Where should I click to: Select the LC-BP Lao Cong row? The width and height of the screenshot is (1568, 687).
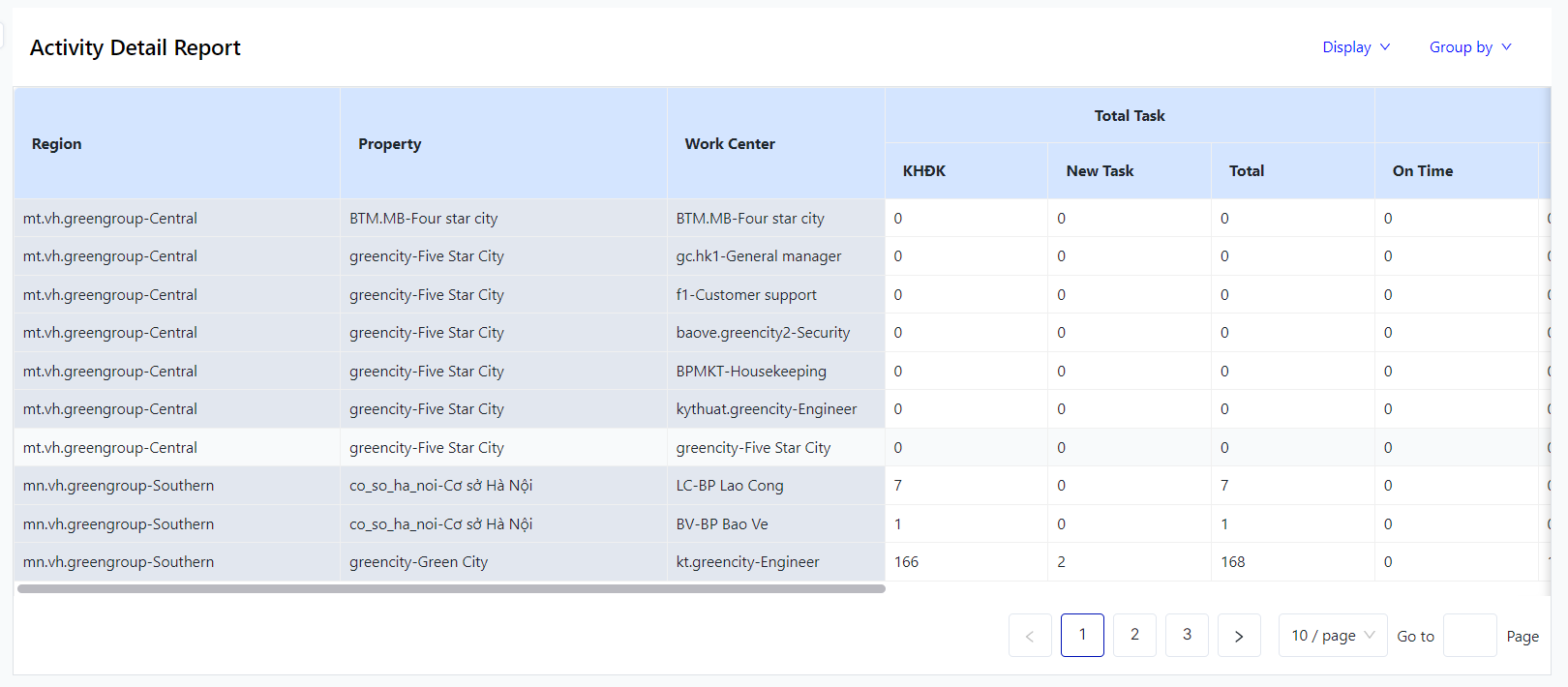click(730, 486)
